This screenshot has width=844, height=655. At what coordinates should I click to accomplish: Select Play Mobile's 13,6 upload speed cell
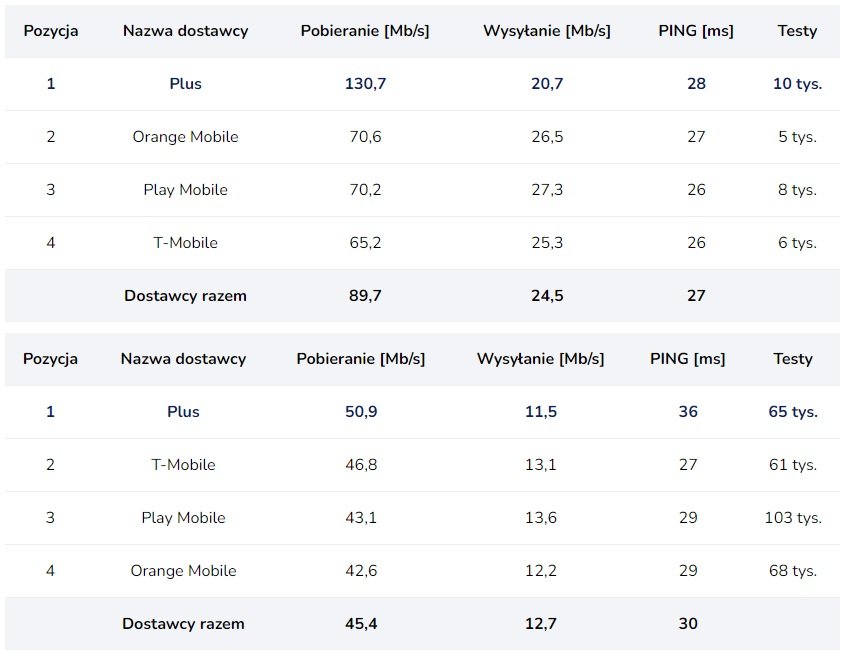(541, 518)
